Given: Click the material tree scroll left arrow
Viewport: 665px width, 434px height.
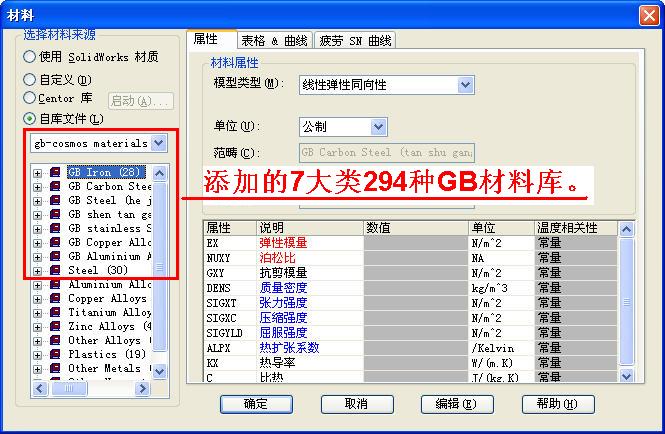Looking at the screenshot, I should point(40,388).
